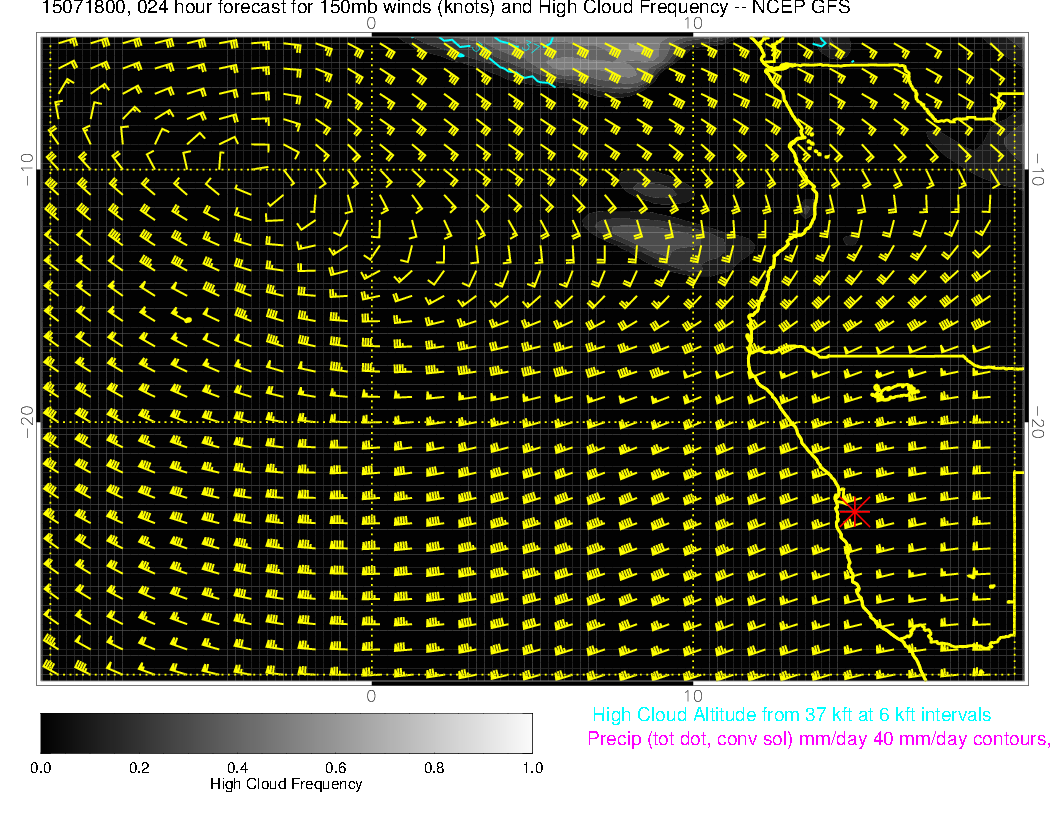Click the 0.8 tick label on colorbar

[434, 768]
